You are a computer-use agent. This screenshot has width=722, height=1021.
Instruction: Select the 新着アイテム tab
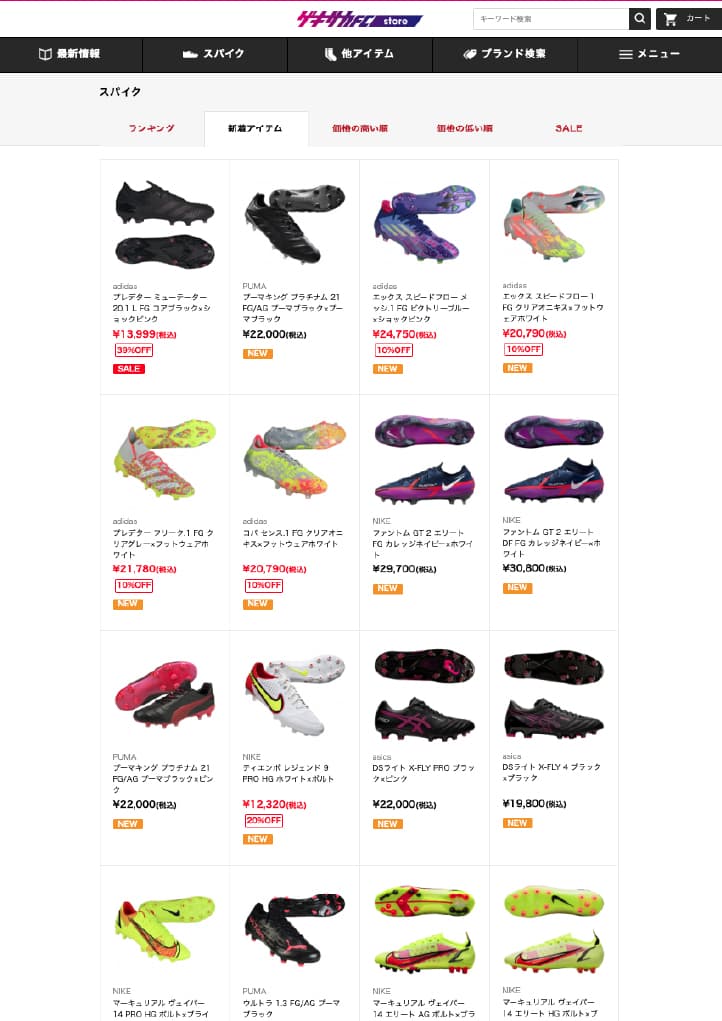[x=256, y=128]
